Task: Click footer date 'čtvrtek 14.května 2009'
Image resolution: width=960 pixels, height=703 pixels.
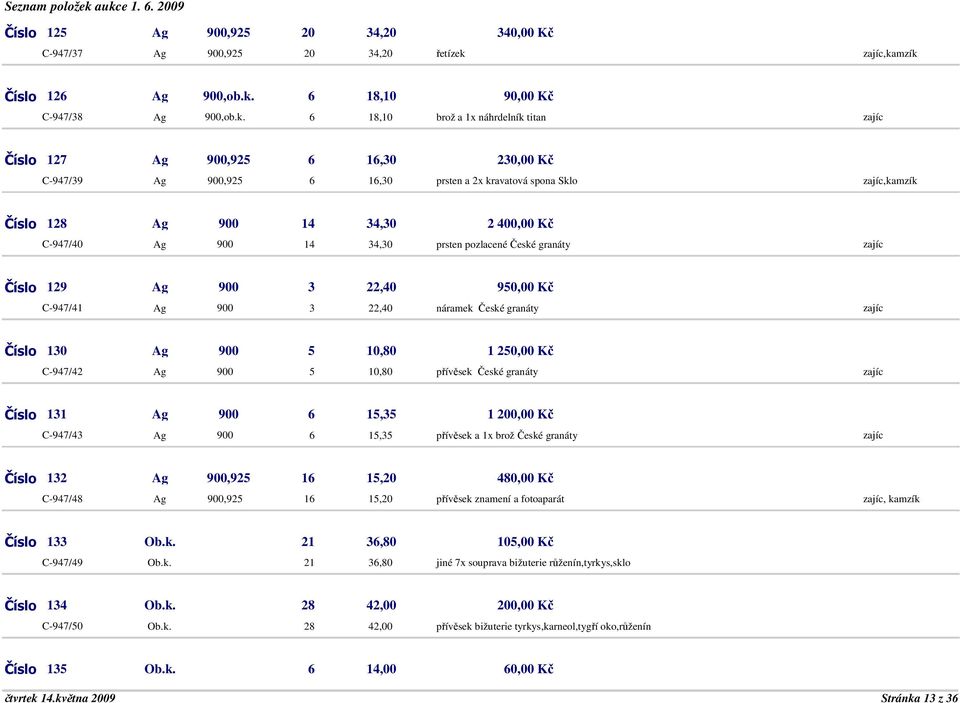Action: pos(60,696)
